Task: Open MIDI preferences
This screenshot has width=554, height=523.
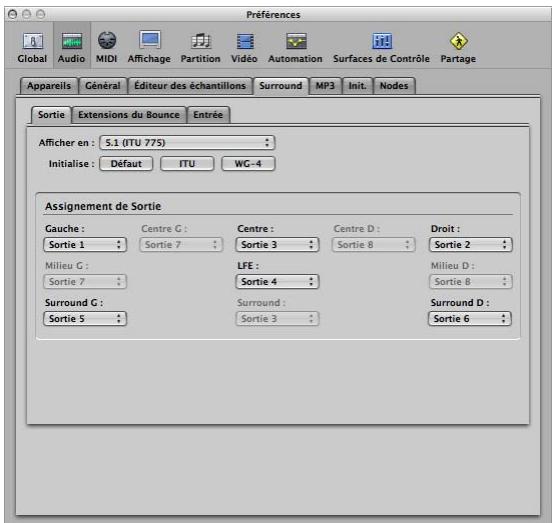Action: click(x=107, y=48)
